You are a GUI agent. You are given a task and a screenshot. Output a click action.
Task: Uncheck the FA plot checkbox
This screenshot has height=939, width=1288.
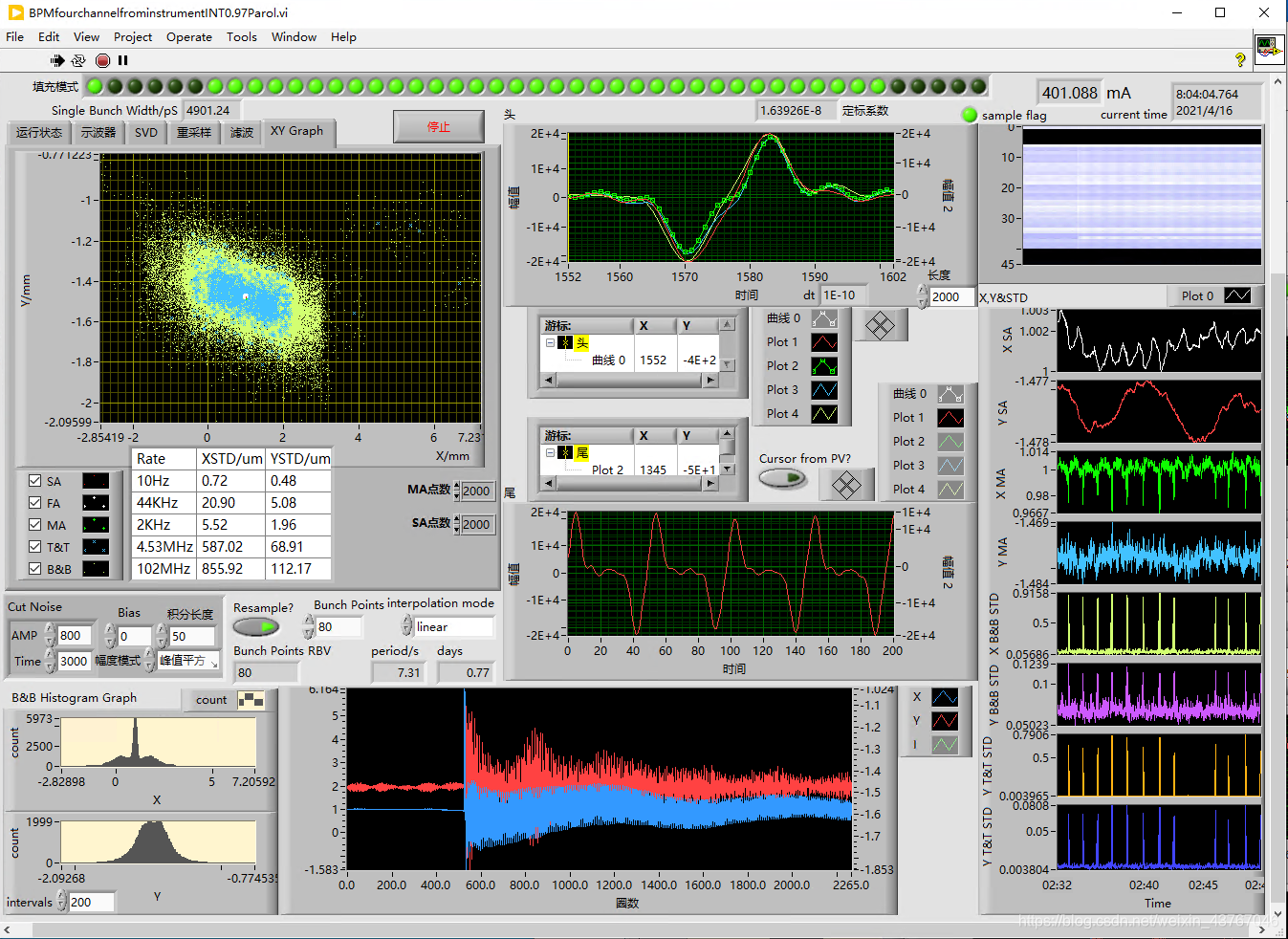tap(35, 503)
